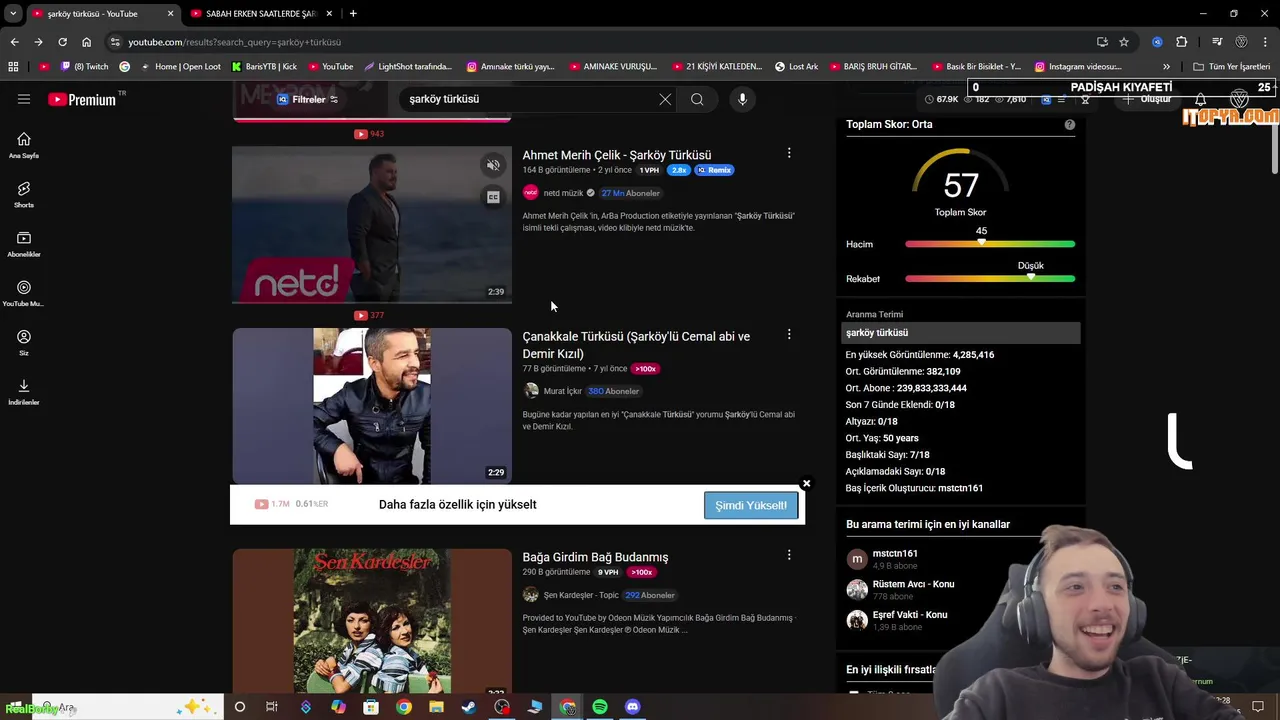Screen dimensions: 1280x720
Task: Open Steam from taskbar
Action: click(x=469, y=707)
